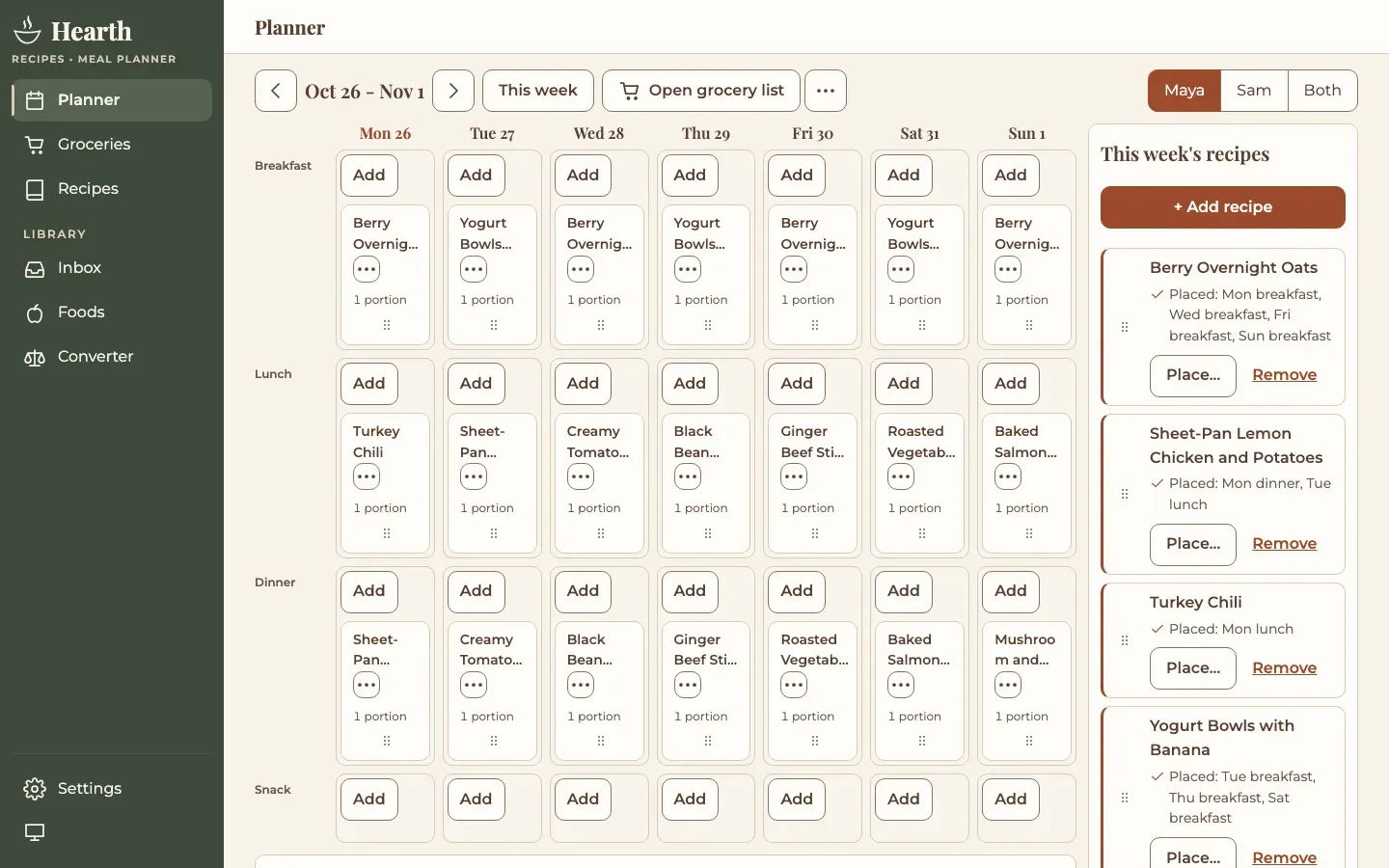Add a snack for Thursday

pos(690,800)
